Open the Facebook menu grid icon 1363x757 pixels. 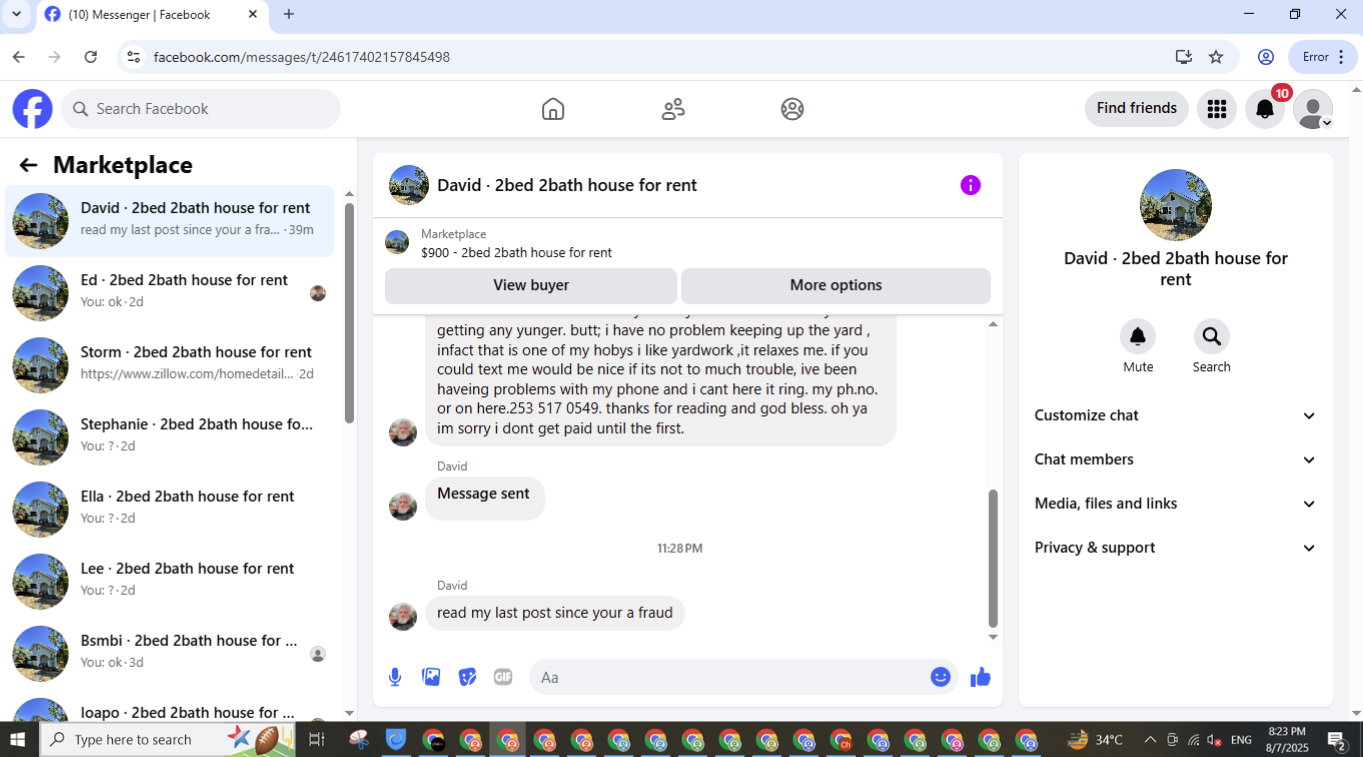[1217, 109]
